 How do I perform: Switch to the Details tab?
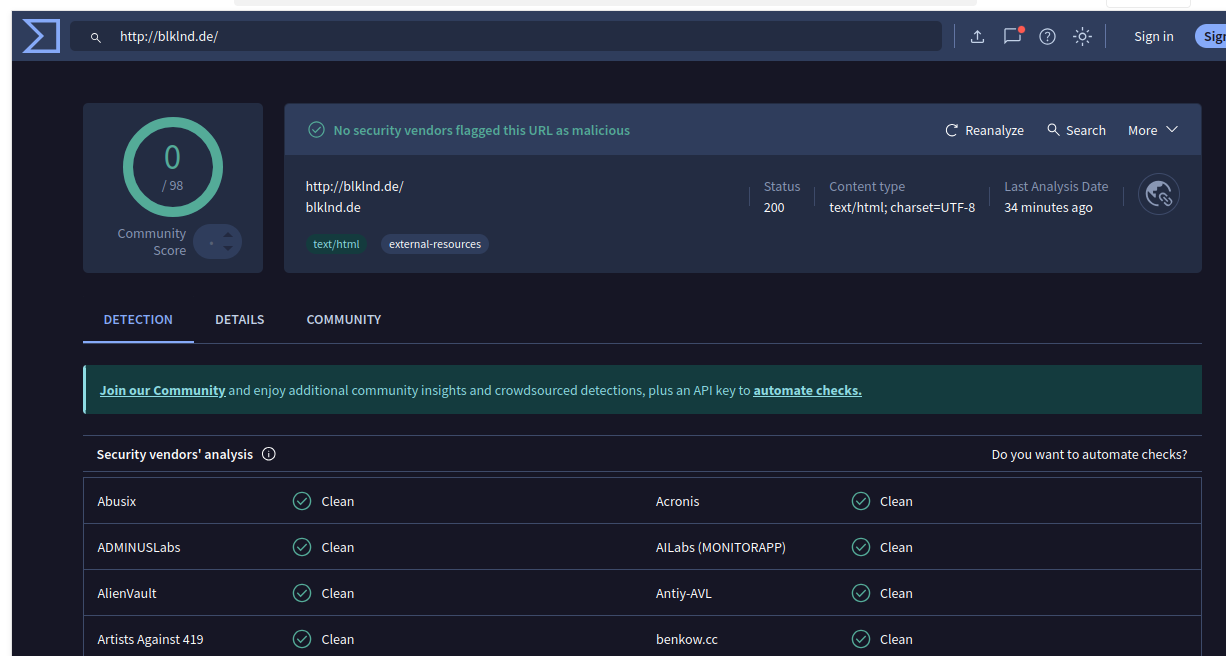[x=239, y=320]
